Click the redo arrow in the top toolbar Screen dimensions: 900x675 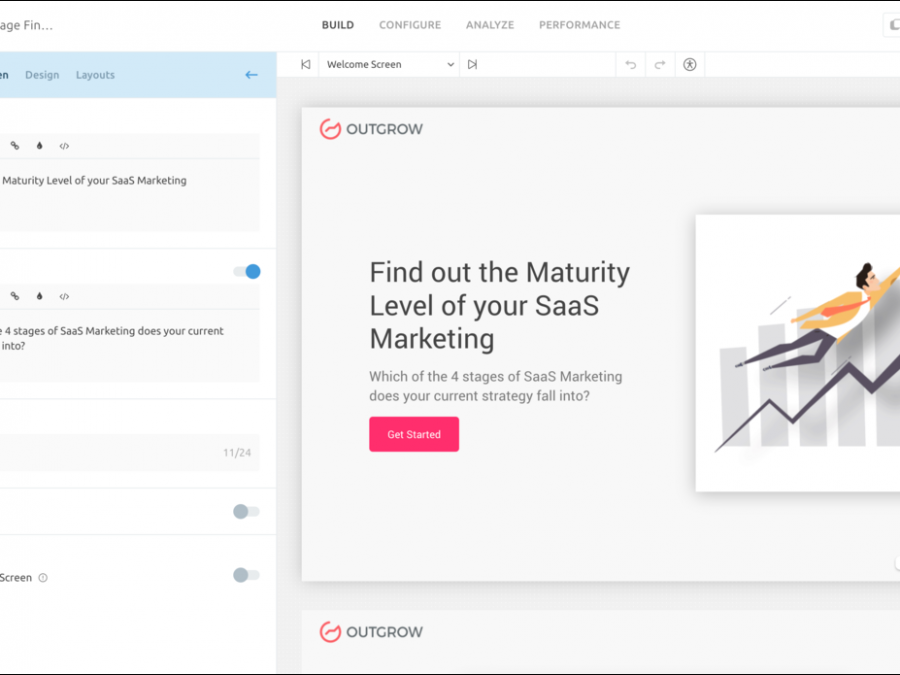pos(660,65)
